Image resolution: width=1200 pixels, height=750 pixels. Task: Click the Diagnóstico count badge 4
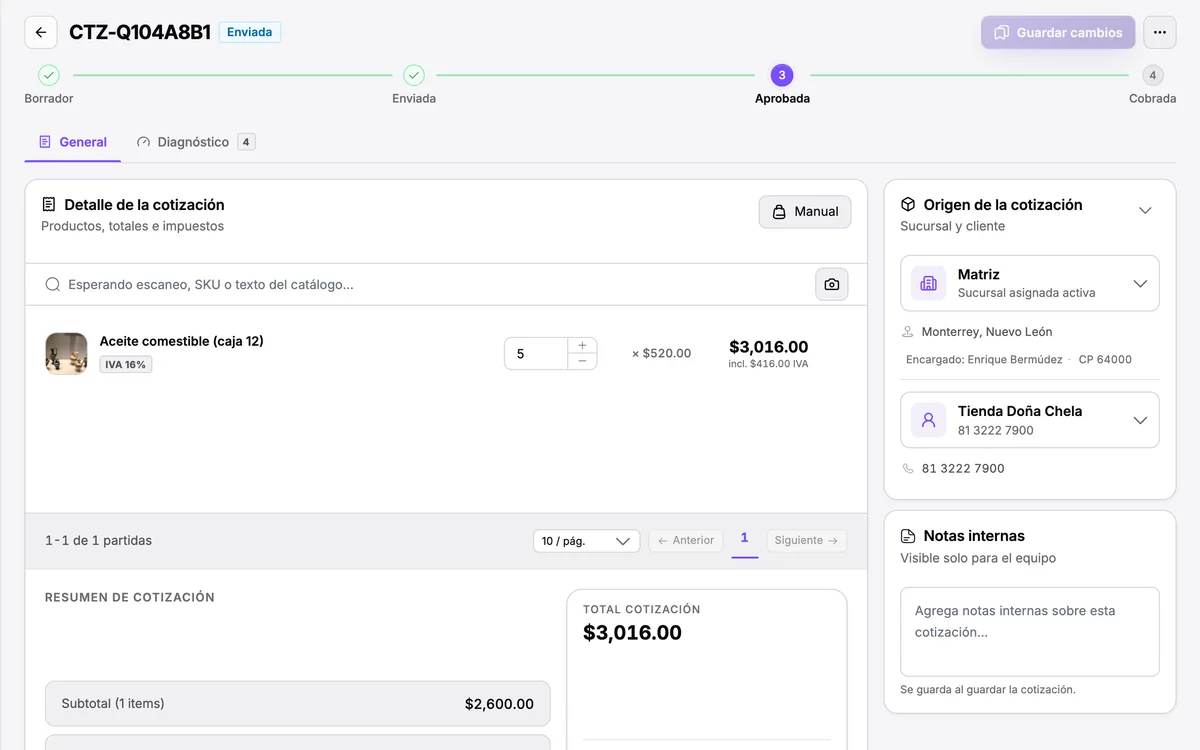pyautogui.click(x=246, y=142)
